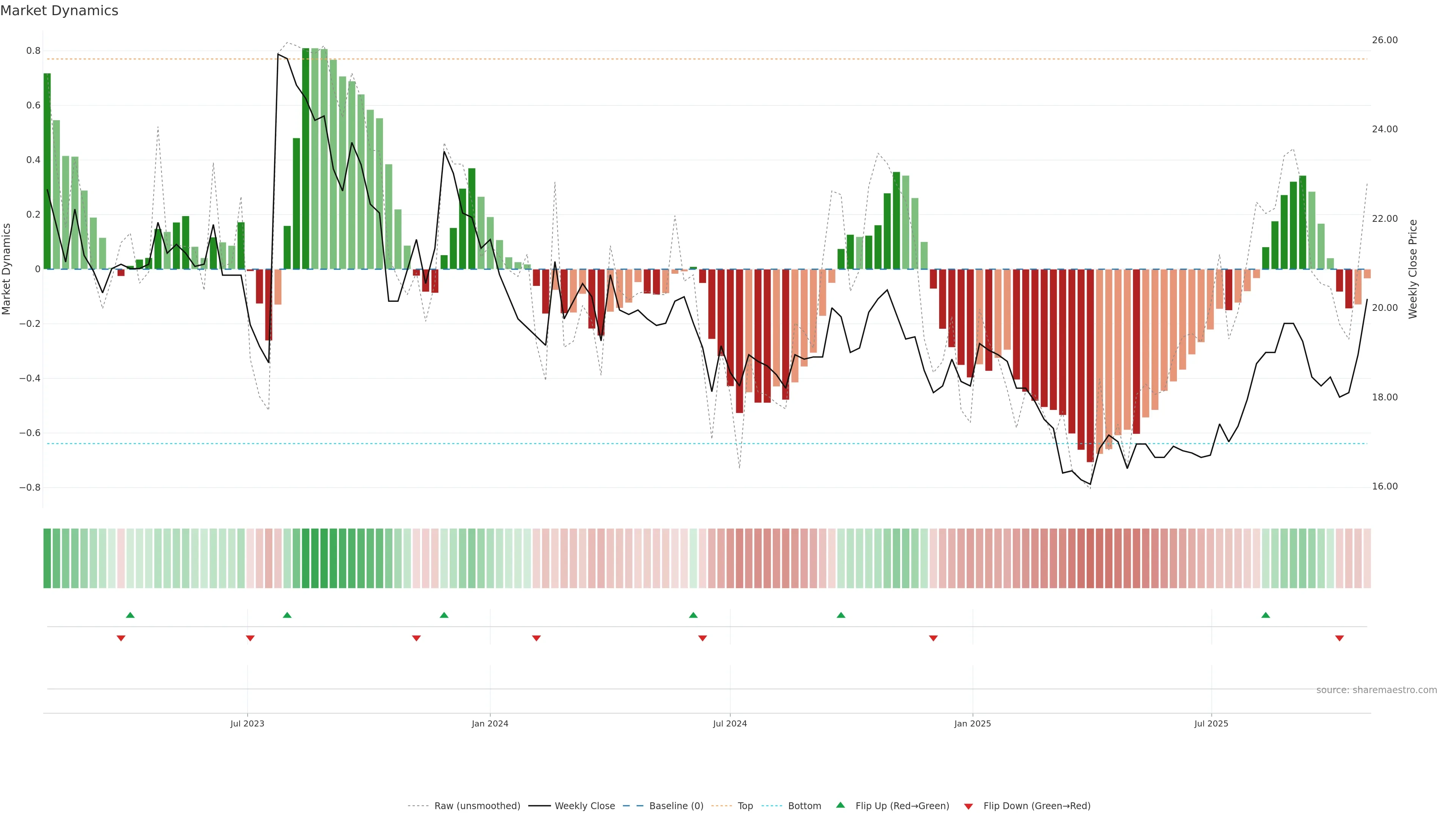Toggle the Weekly Close legend entry
This screenshot has width=1456, height=819.
[584, 806]
